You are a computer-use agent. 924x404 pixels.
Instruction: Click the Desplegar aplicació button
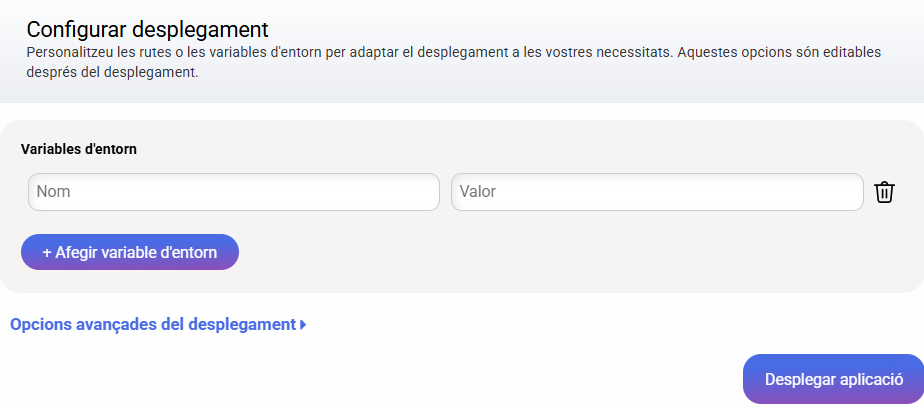tap(834, 379)
